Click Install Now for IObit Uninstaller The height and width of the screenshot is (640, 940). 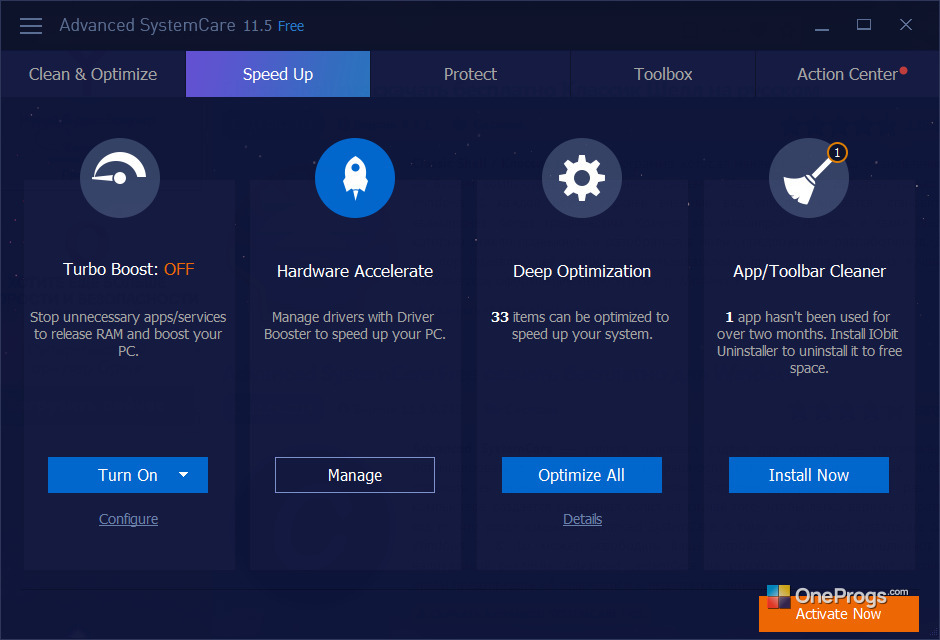point(809,475)
